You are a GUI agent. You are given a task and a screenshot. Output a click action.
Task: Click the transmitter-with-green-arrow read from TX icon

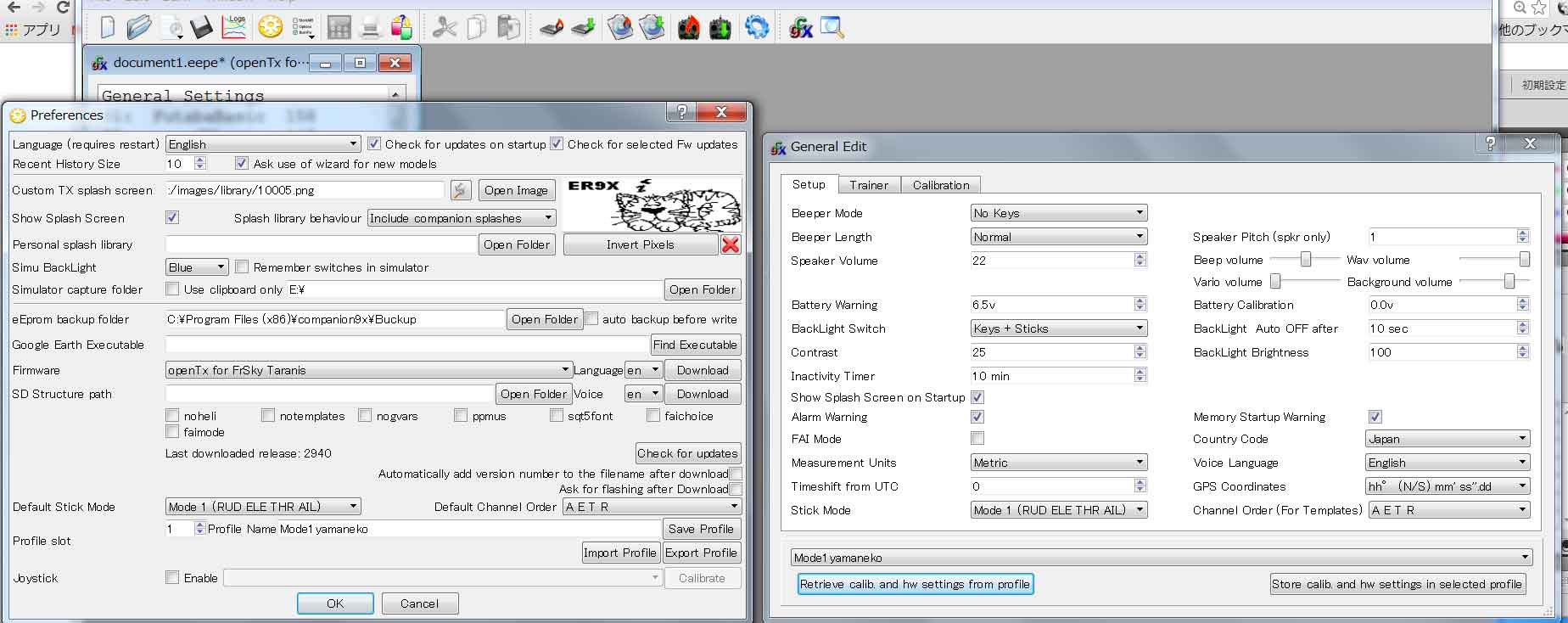click(720, 29)
